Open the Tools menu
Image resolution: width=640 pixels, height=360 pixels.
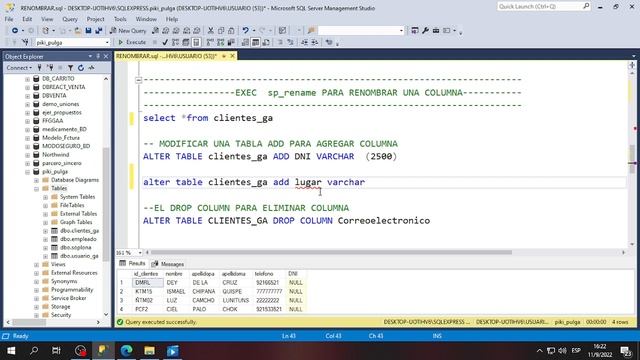120,19
